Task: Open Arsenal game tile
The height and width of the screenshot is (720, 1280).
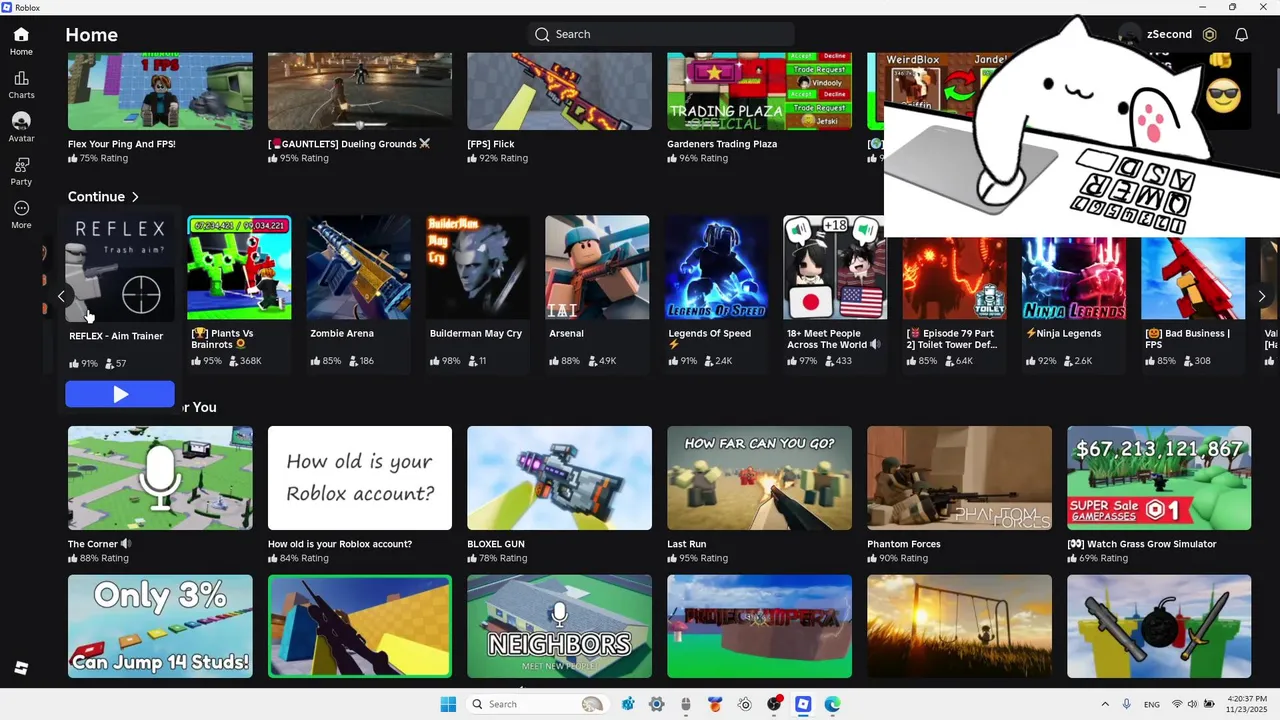Action: pos(597,268)
